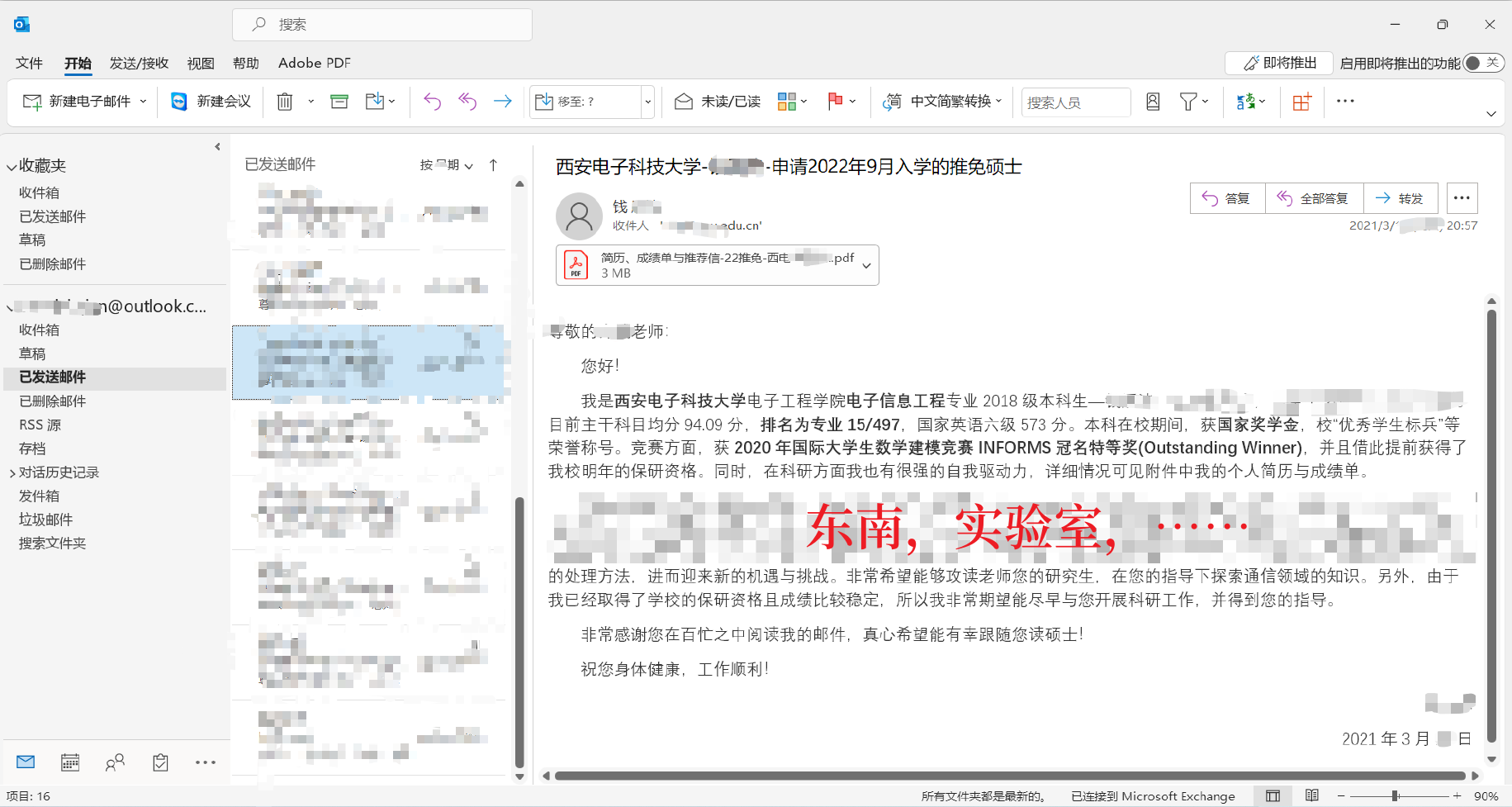
Task: Switch to reading view in status bar
Action: (1312, 795)
